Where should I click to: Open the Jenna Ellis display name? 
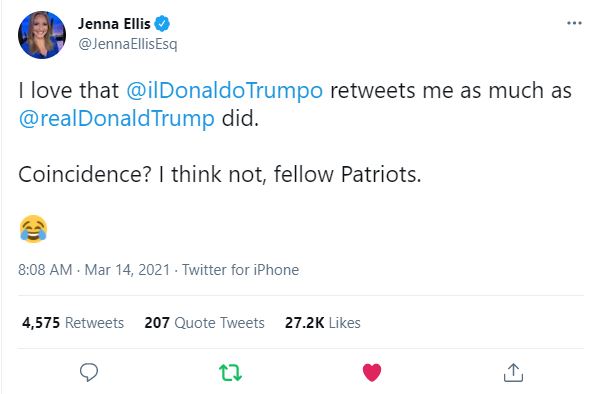tap(114, 24)
